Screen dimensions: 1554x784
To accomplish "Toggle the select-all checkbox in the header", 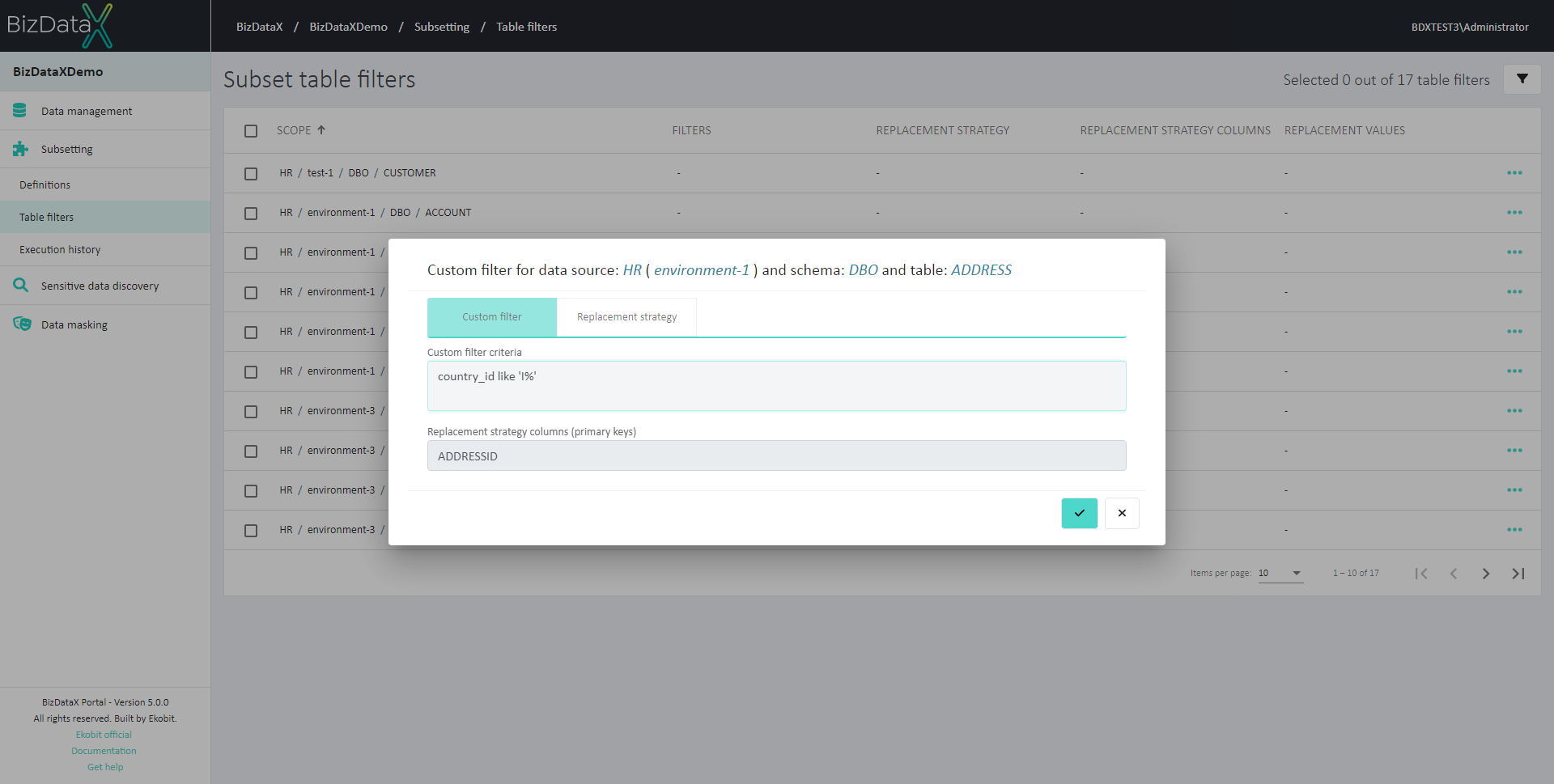I will [x=251, y=131].
